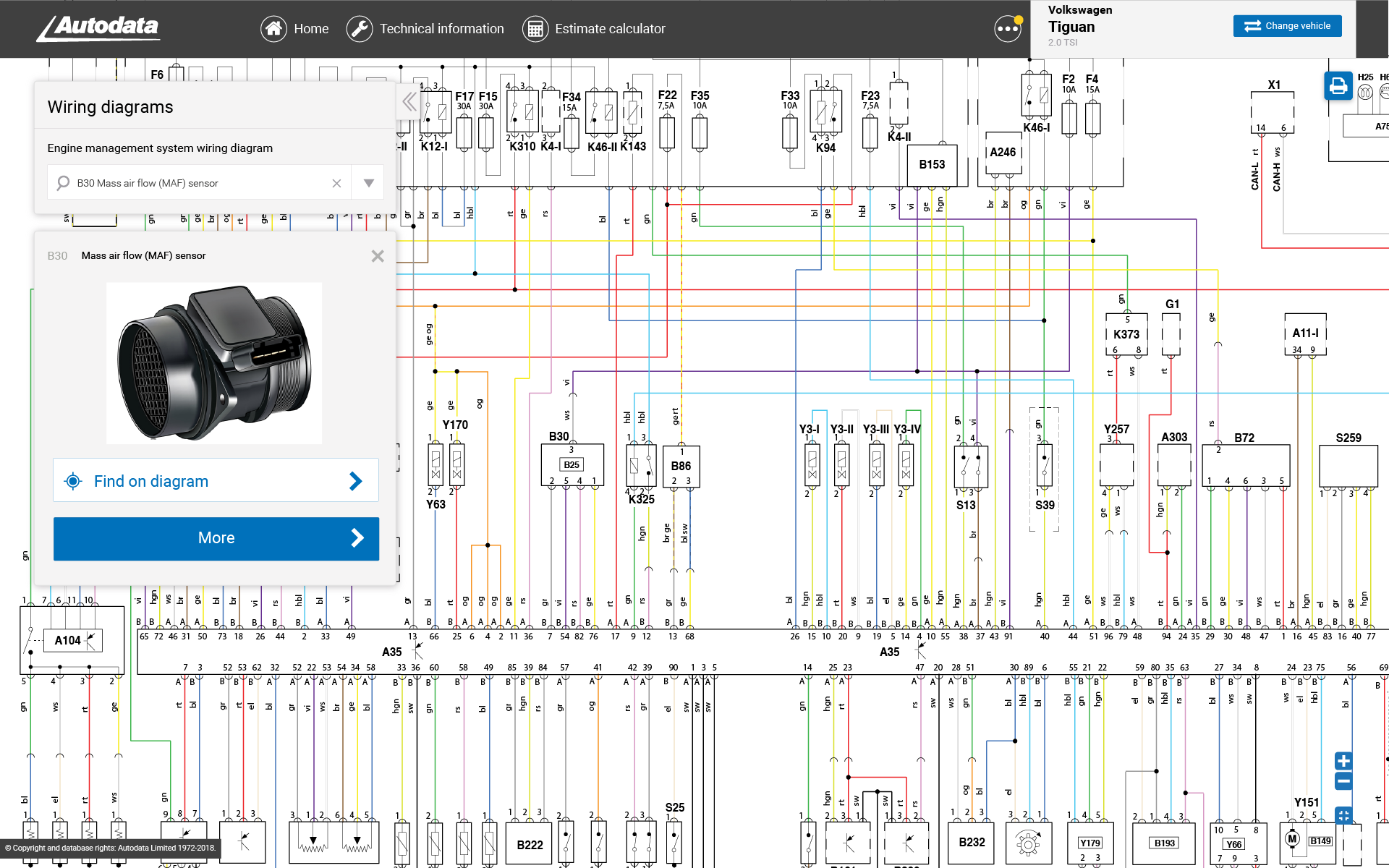1389x868 pixels.
Task: Click the three-dots notifications icon
Action: pyautogui.click(x=1008, y=29)
